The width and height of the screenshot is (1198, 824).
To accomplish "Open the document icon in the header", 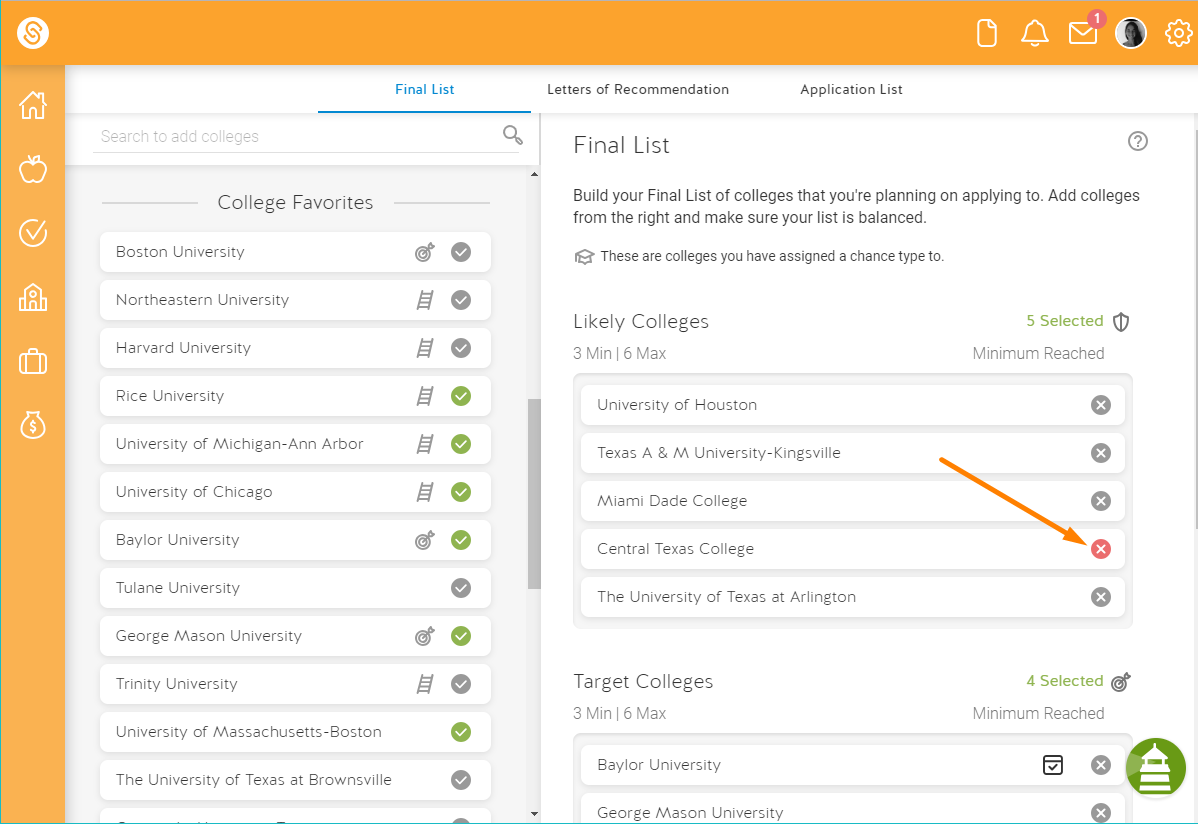I will click(986, 34).
